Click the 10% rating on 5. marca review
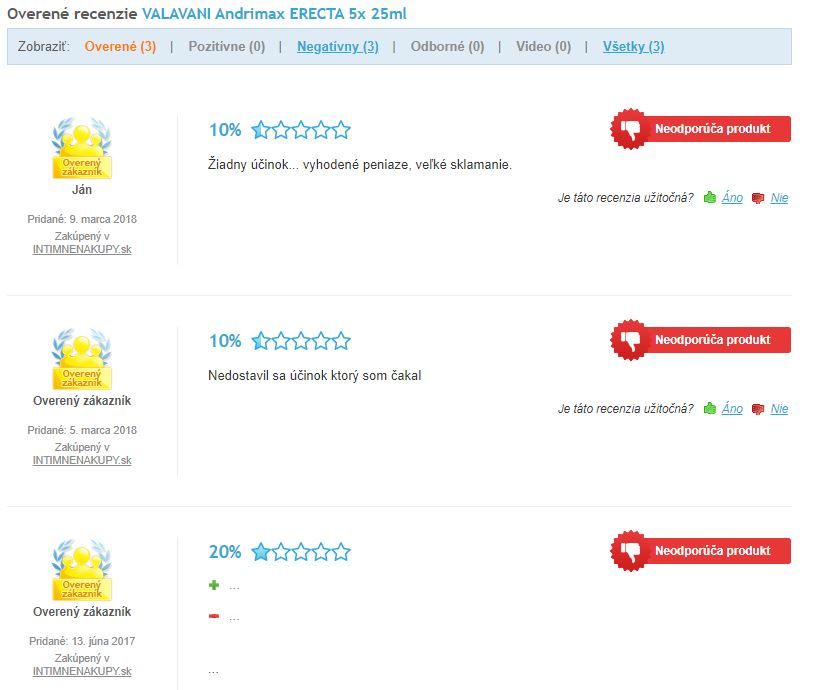 click(225, 341)
